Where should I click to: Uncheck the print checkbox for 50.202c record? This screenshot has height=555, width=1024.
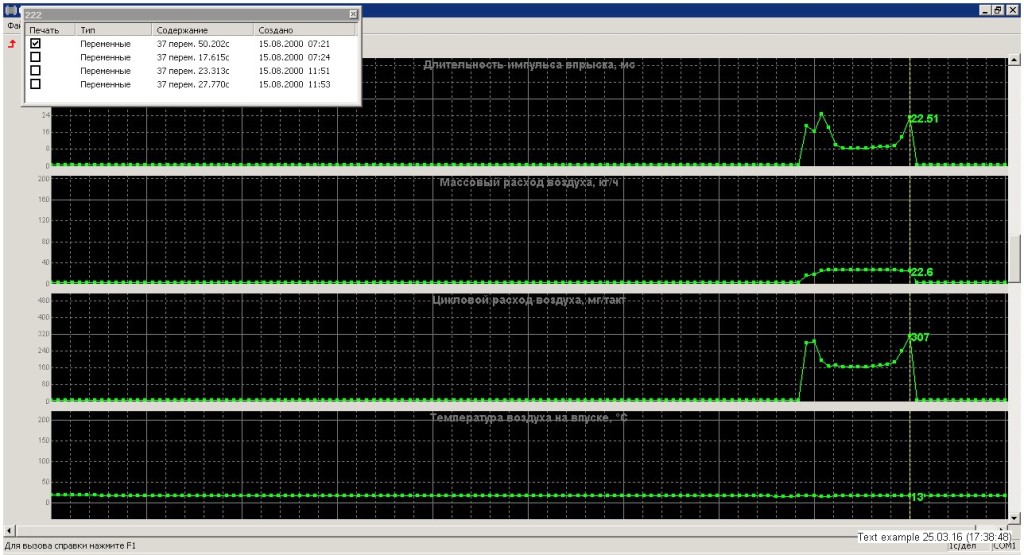36,44
